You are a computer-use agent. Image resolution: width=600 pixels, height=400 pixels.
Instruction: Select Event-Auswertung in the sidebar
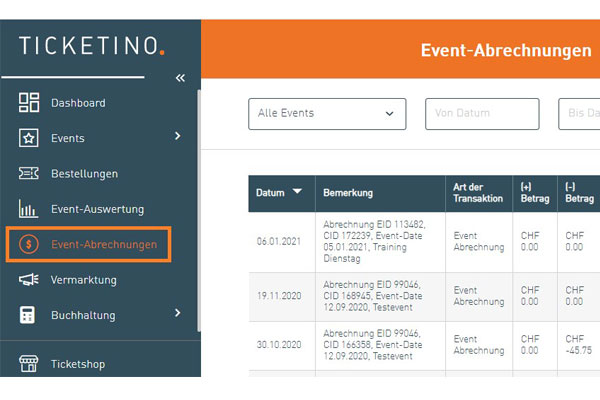tap(97, 209)
